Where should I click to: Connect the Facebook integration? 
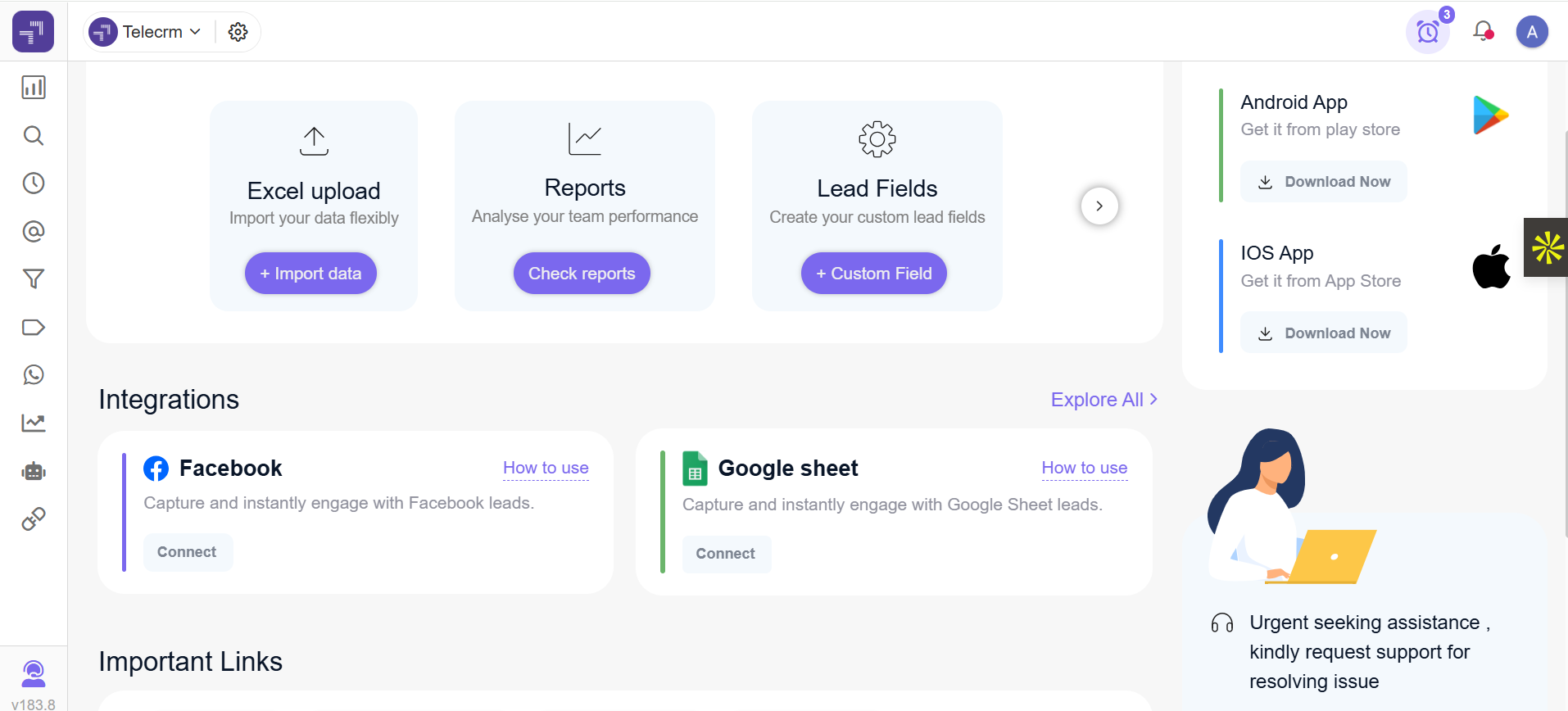pos(187,552)
